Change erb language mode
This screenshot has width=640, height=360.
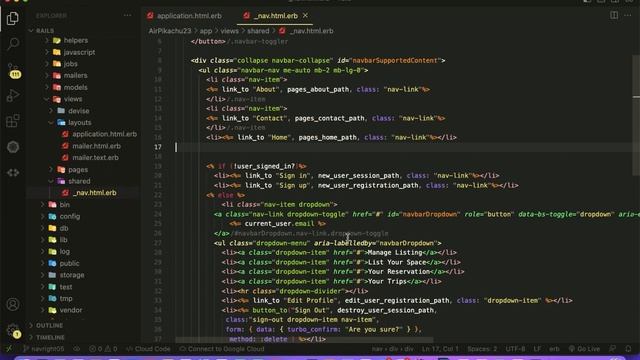pyautogui.click(x=554, y=349)
